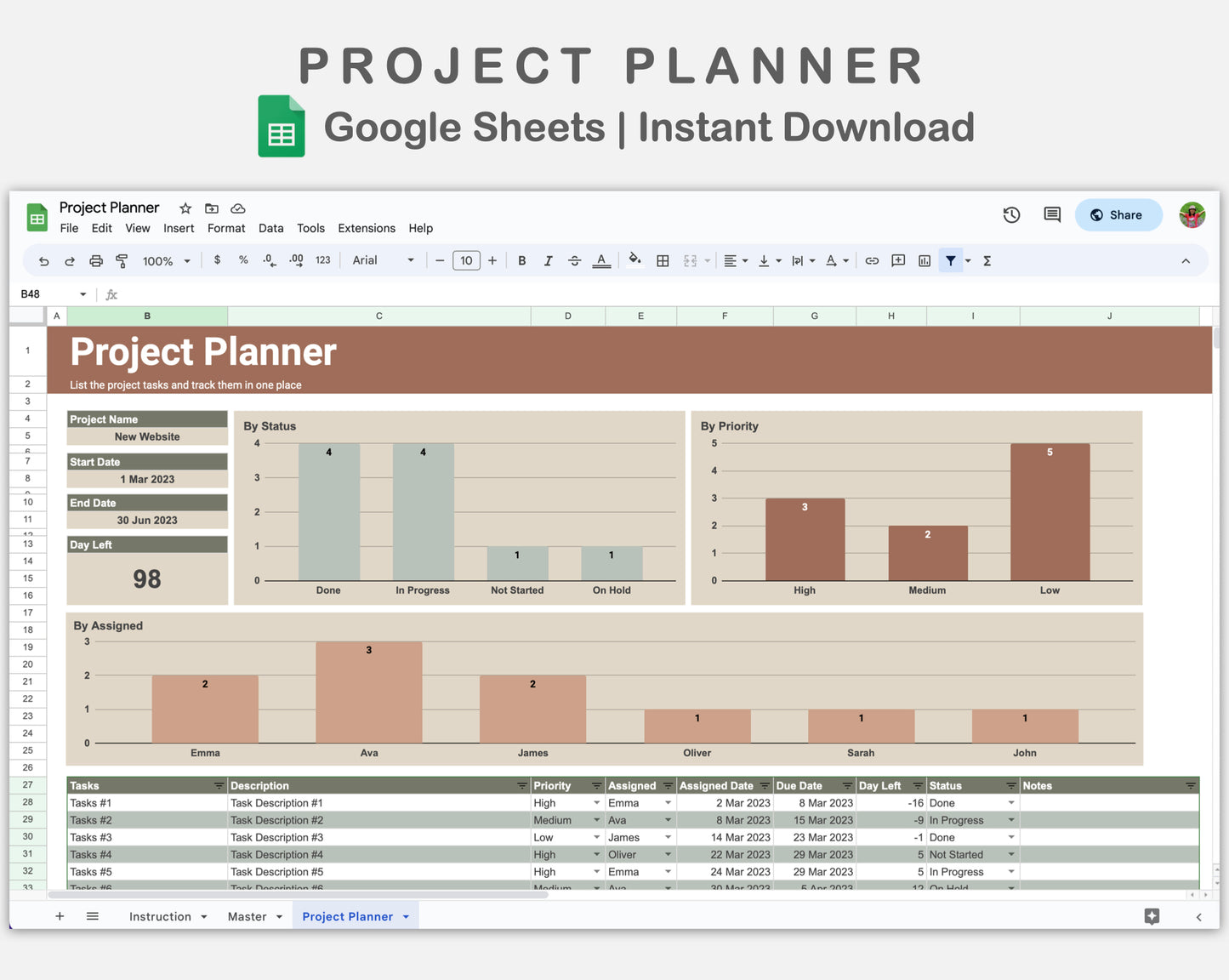1229x980 pixels.
Task: Click the Print icon
Action: coord(95,260)
